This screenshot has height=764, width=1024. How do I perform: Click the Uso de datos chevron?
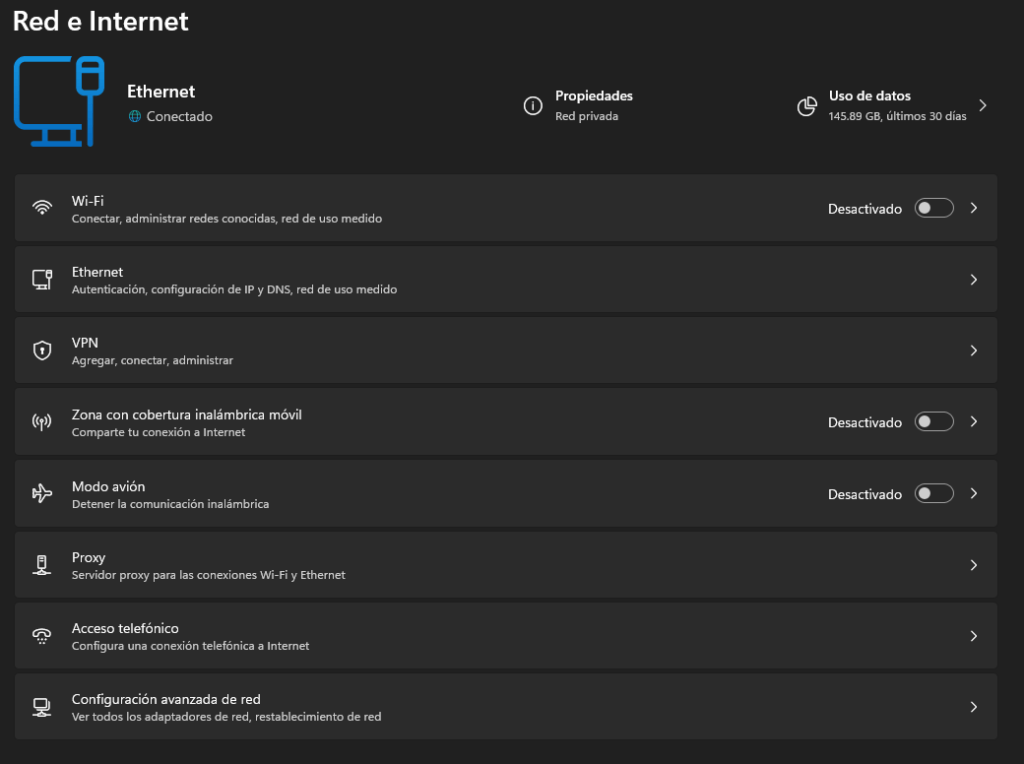[x=983, y=106]
